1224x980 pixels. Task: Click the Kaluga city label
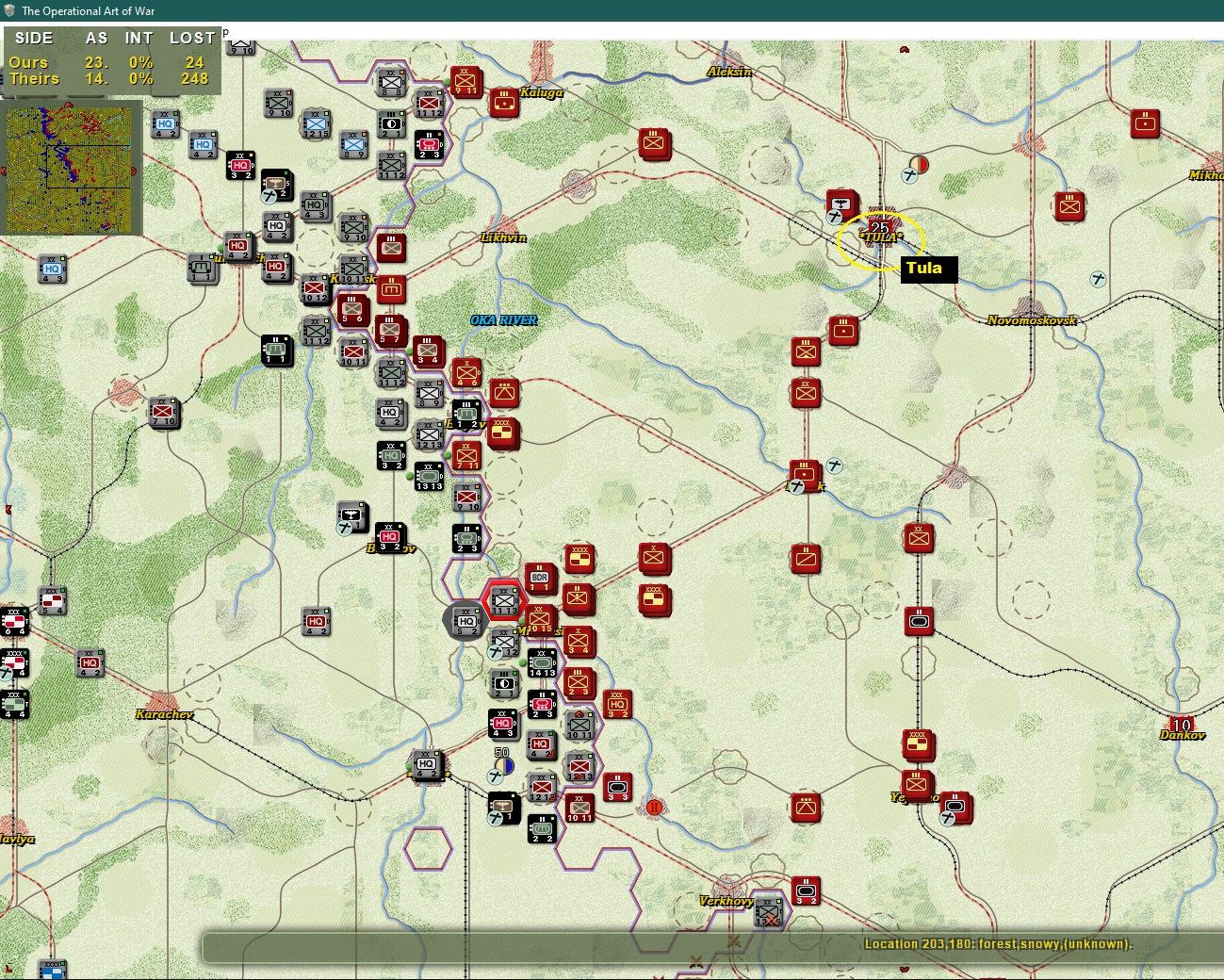542,92
